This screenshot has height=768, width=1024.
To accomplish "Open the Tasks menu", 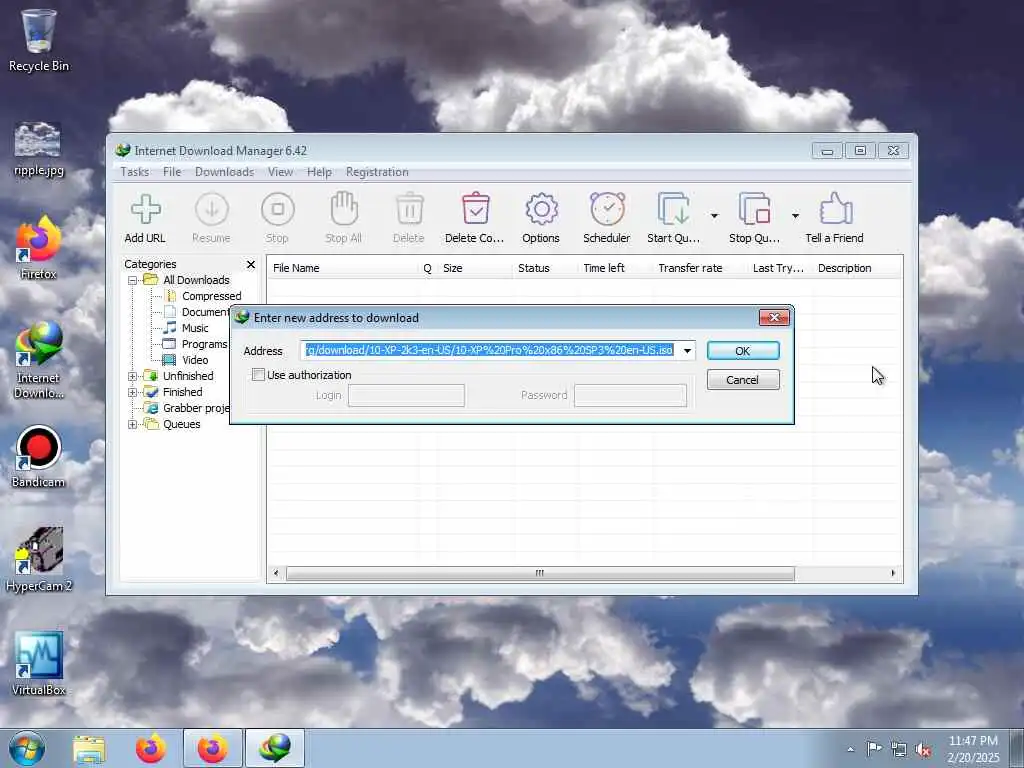I will (135, 172).
